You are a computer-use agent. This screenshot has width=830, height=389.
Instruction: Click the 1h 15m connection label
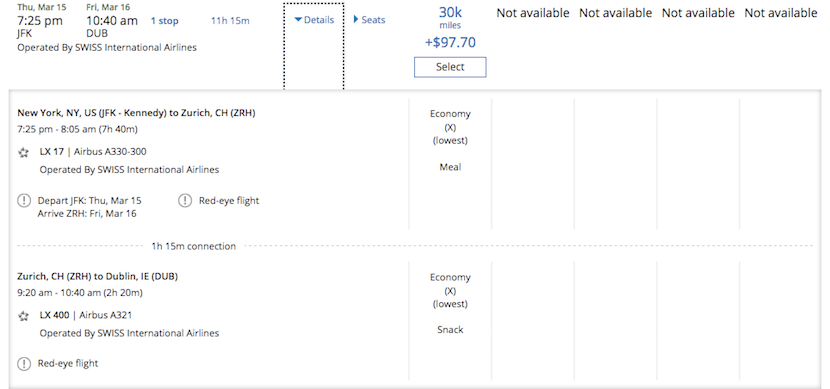[x=194, y=246]
